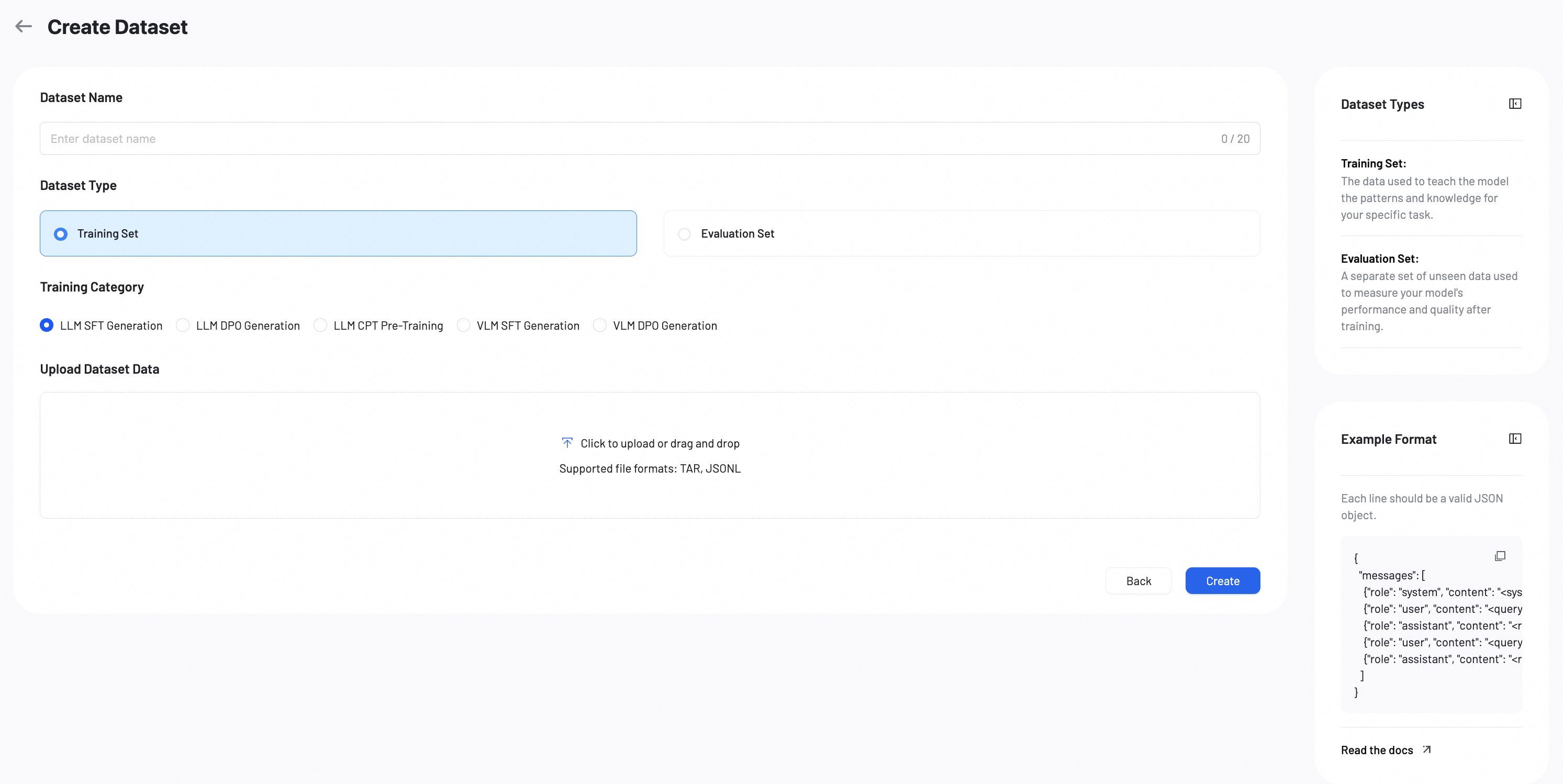Open the external link arrow by Read the docs
The height and width of the screenshot is (784, 1563).
pos(1427,749)
